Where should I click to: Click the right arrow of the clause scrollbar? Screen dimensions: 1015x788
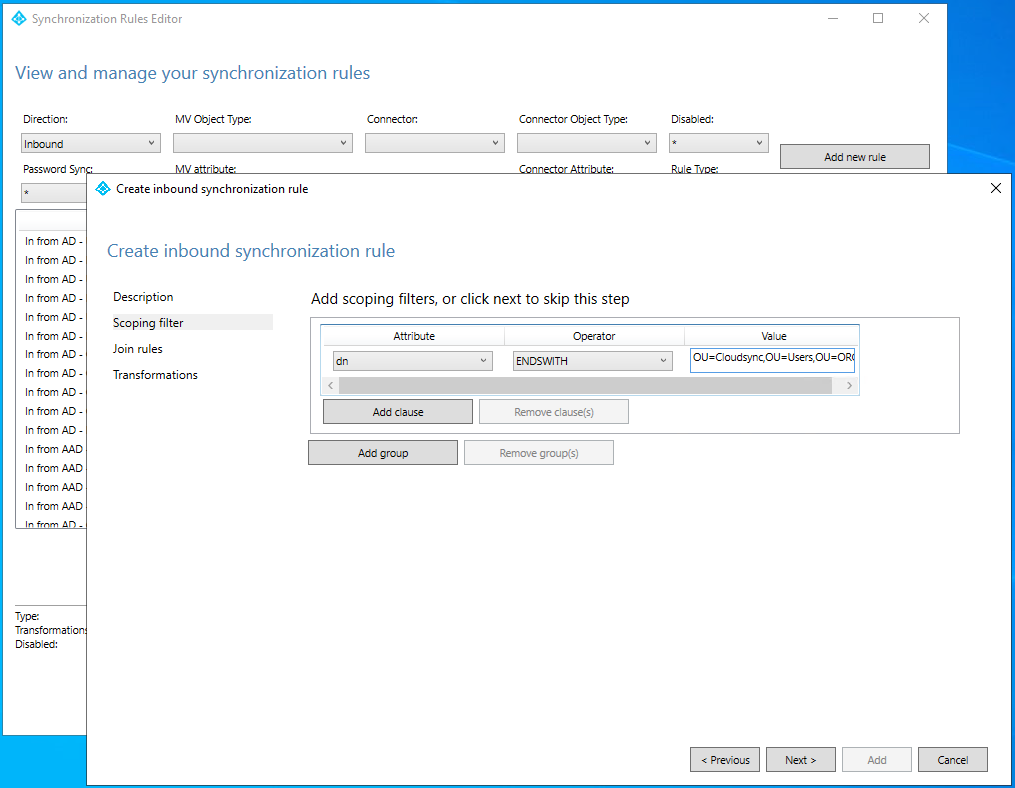pyautogui.click(x=850, y=385)
